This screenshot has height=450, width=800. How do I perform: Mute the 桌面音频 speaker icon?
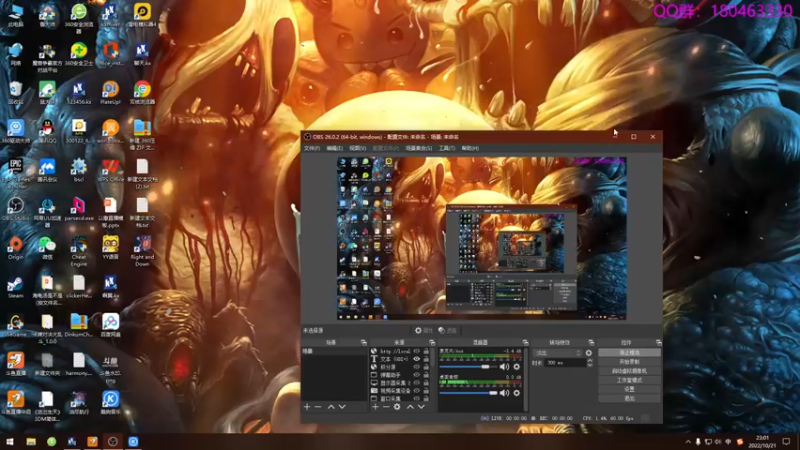click(x=504, y=393)
